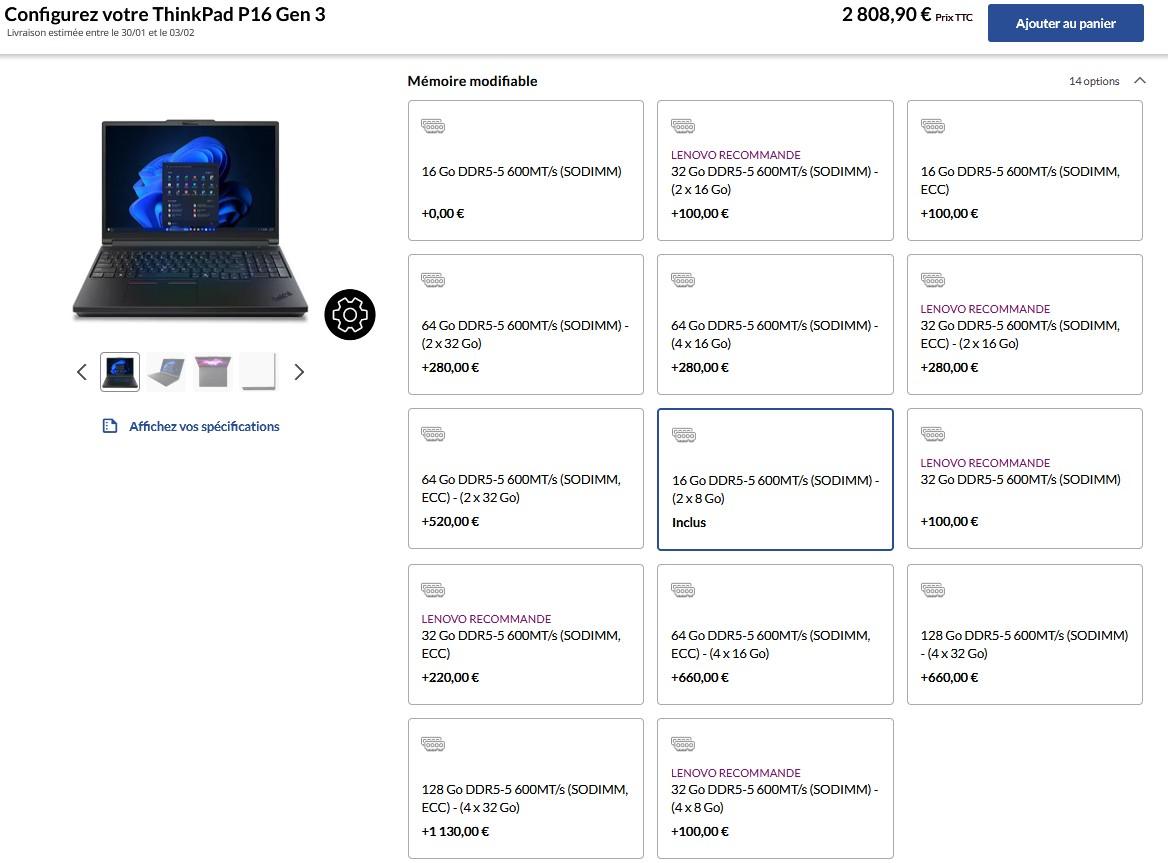Click the RAM icon on the 64 Go (2 x 32 Go) card
Image resolution: width=1168 pixels, height=863 pixels.
point(433,280)
